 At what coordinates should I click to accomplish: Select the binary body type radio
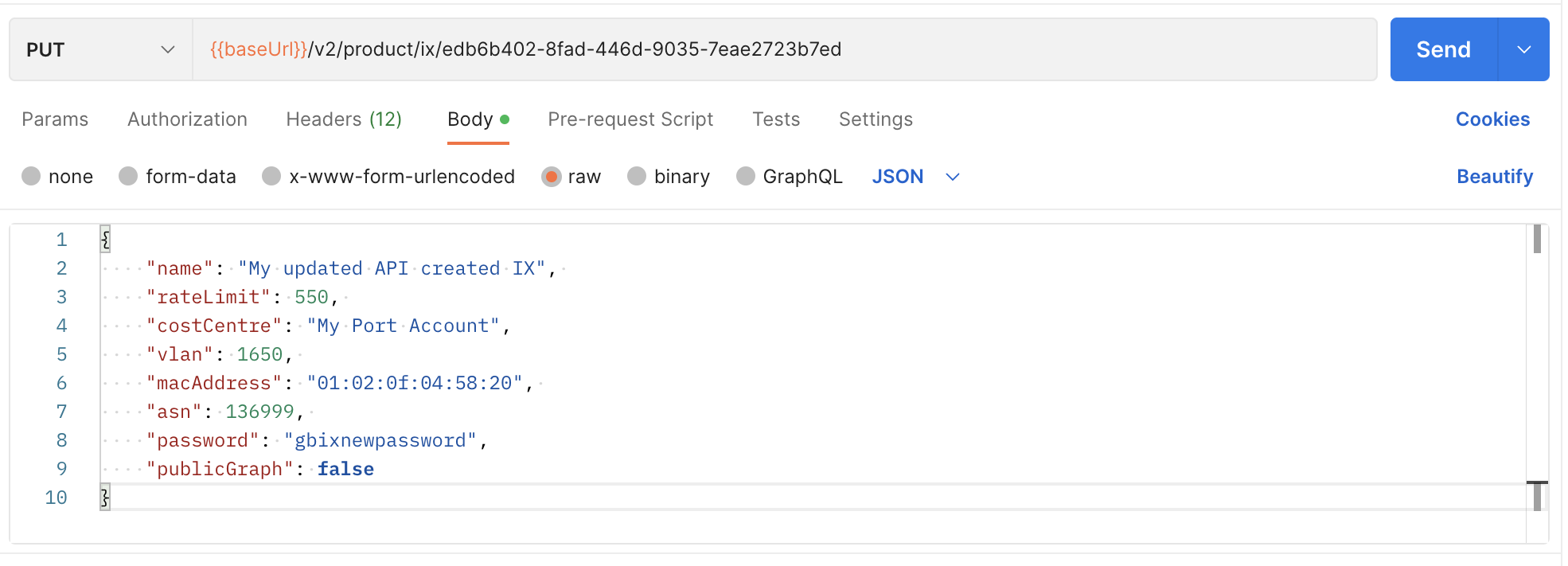pos(637,176)
